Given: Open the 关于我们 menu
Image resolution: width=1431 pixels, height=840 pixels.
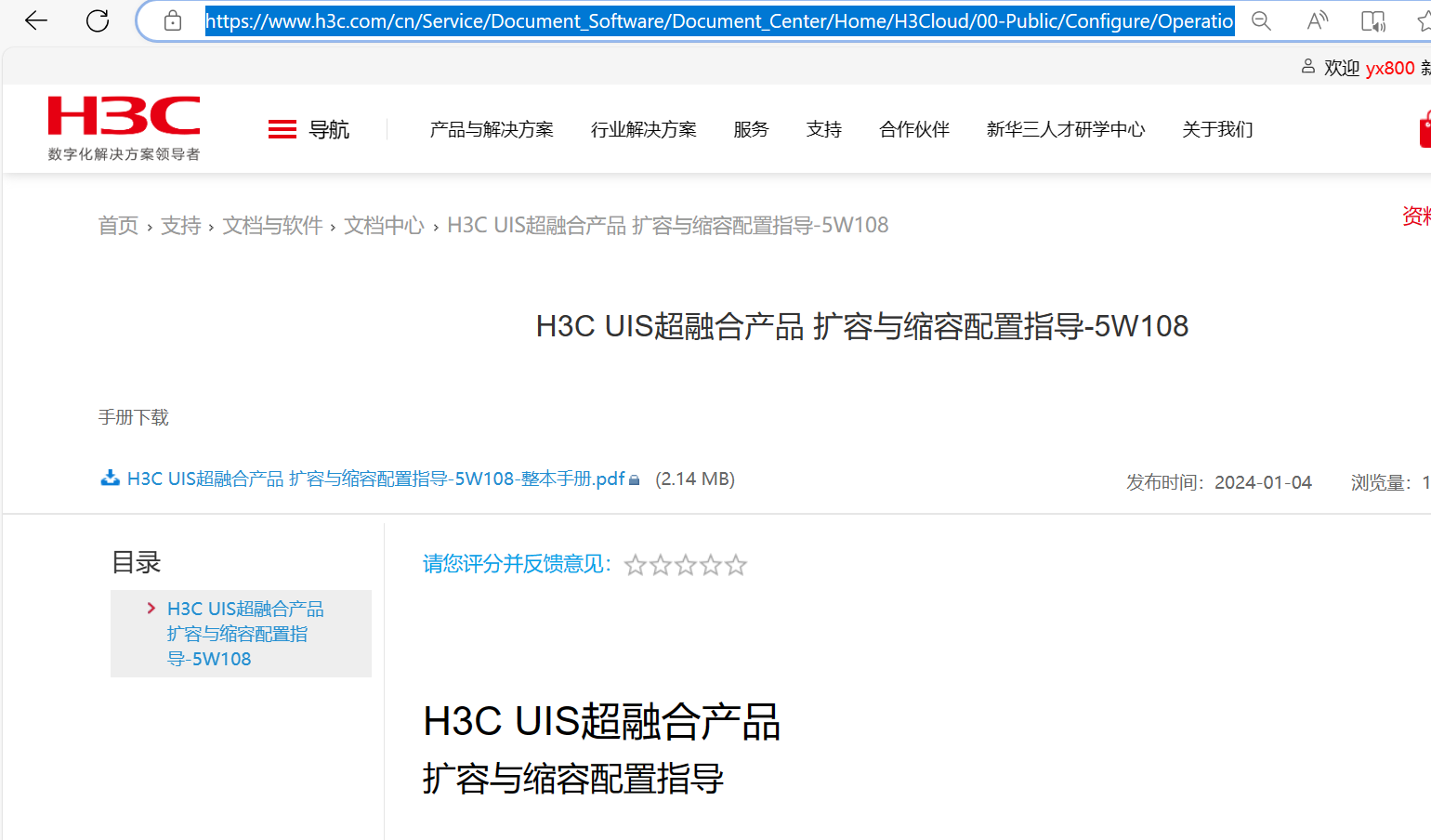Looking at the screenshot, I should (x=1217, y=129).
